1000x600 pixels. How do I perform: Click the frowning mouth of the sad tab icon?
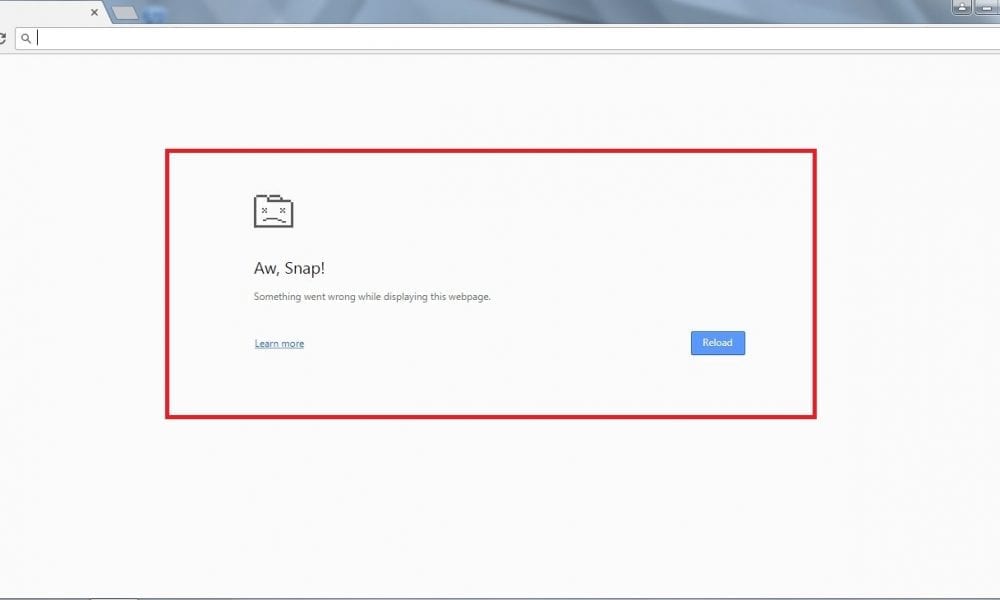[x=273, y=218]
